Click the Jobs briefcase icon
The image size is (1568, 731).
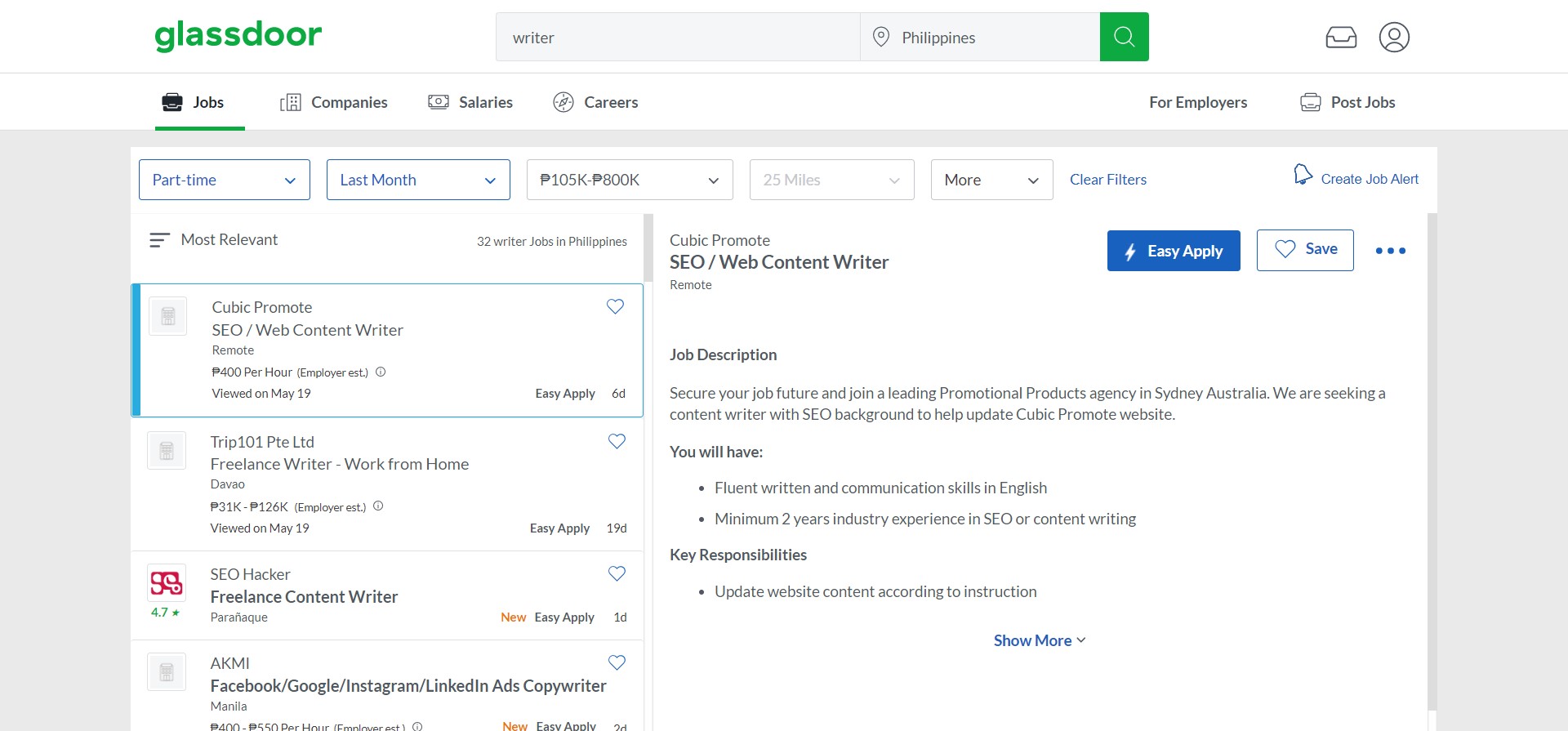point(172,102)
